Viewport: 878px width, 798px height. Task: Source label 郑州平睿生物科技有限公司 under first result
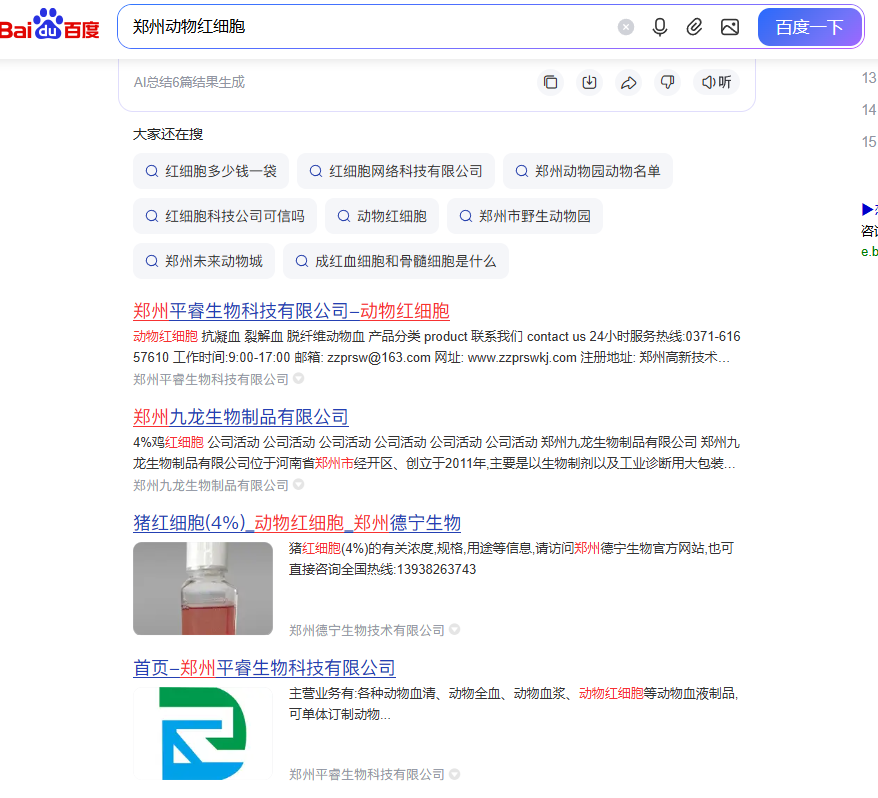point(211,379)
